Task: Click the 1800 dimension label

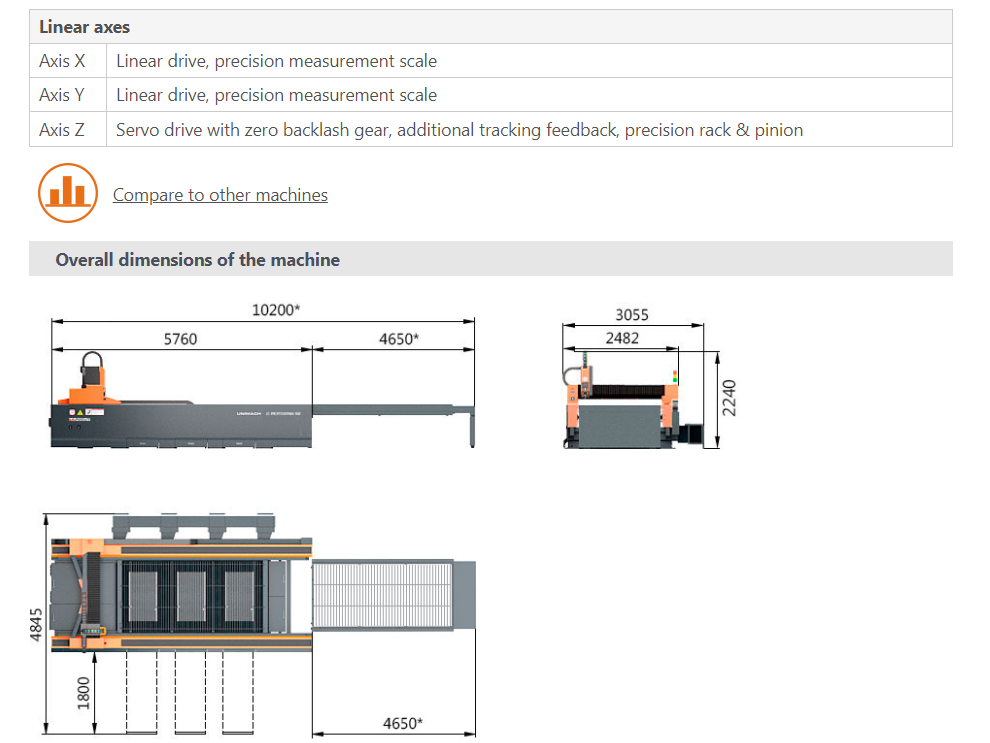Action: (83, 693)
